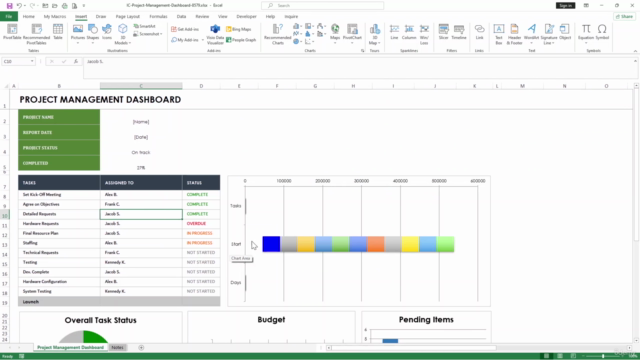Select cell with Hardware Requests task

click(x=59, y=224)
